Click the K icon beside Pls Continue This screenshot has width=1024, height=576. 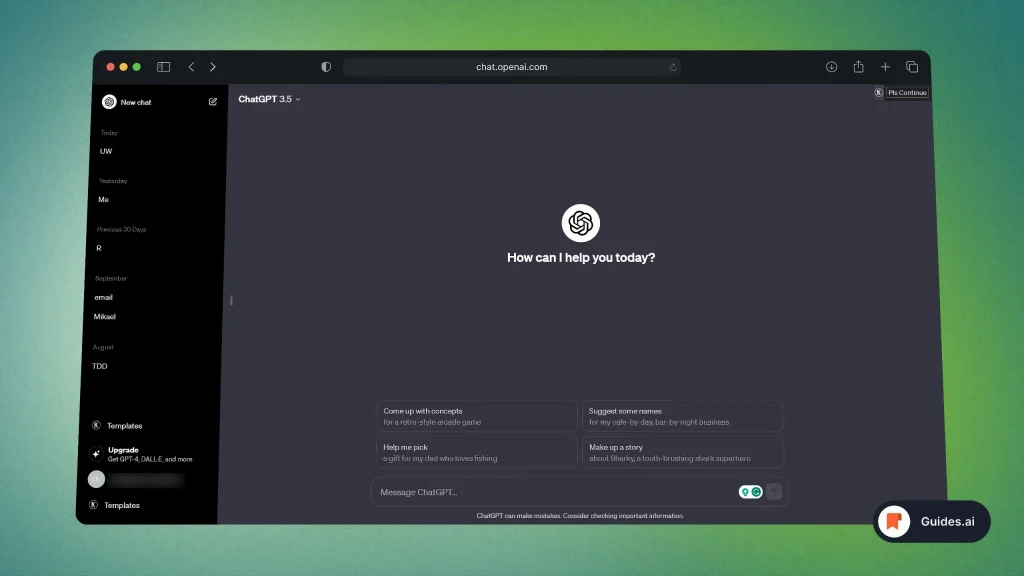coord(878,93)
